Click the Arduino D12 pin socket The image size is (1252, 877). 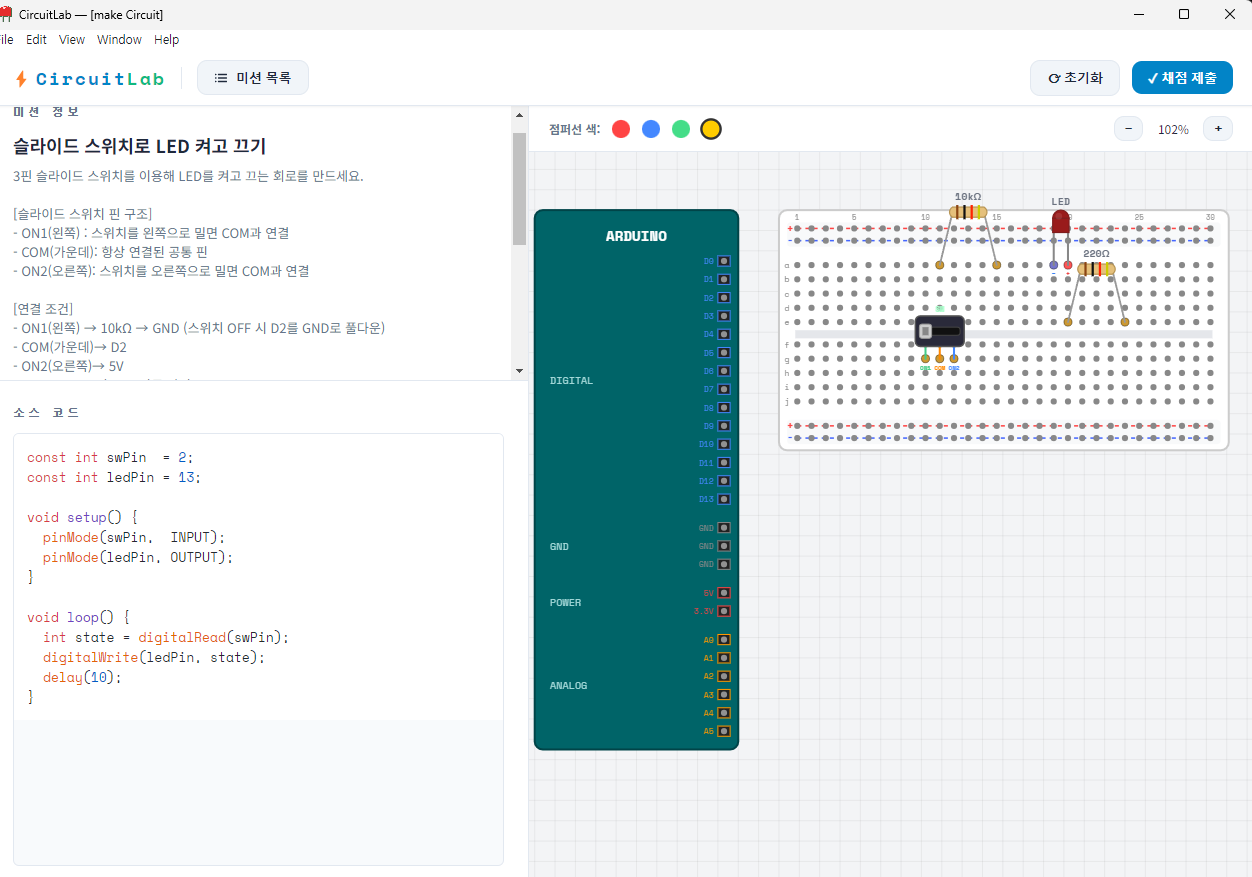coord(724,481)
